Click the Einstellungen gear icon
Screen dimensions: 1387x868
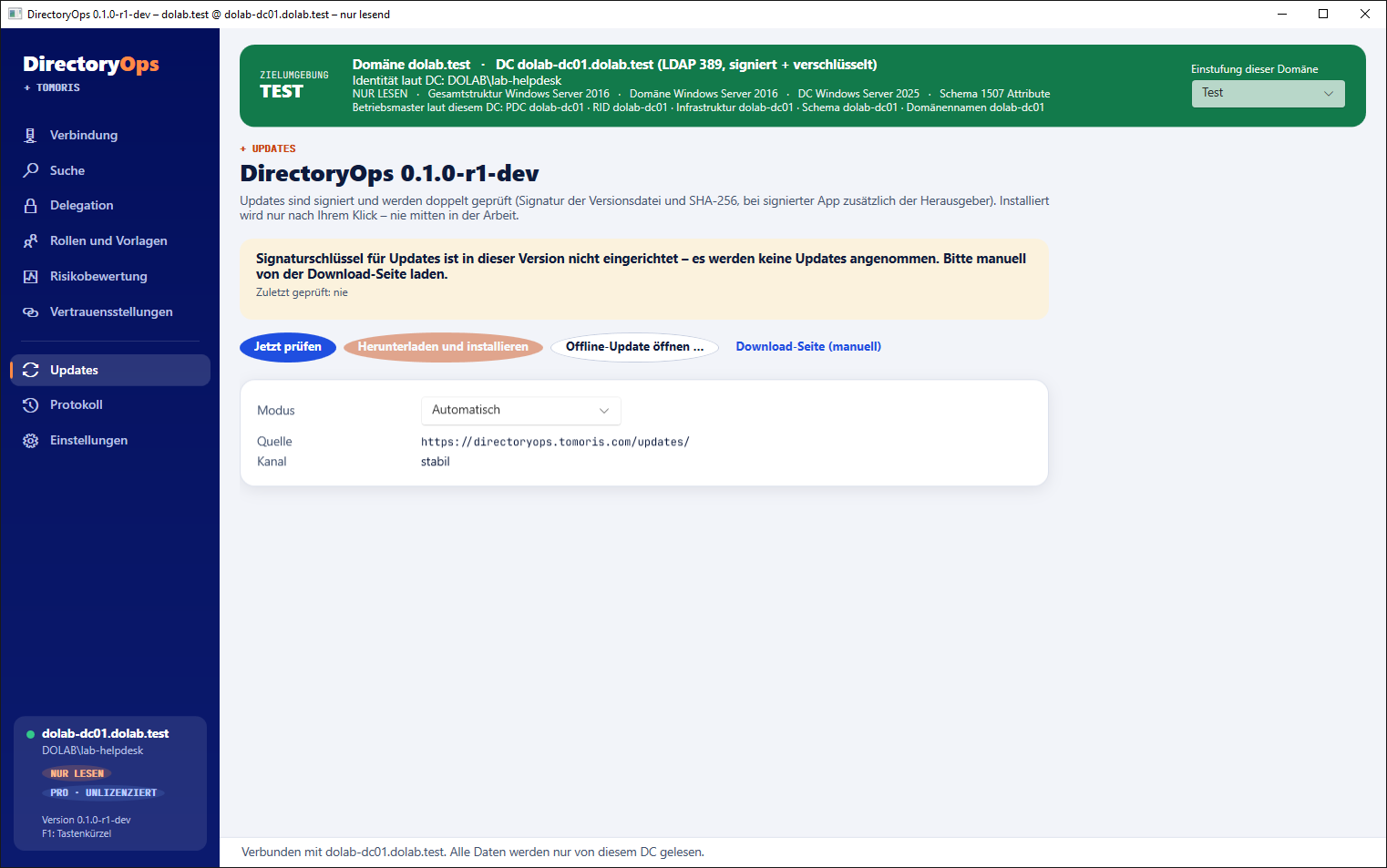coord(30,441)
